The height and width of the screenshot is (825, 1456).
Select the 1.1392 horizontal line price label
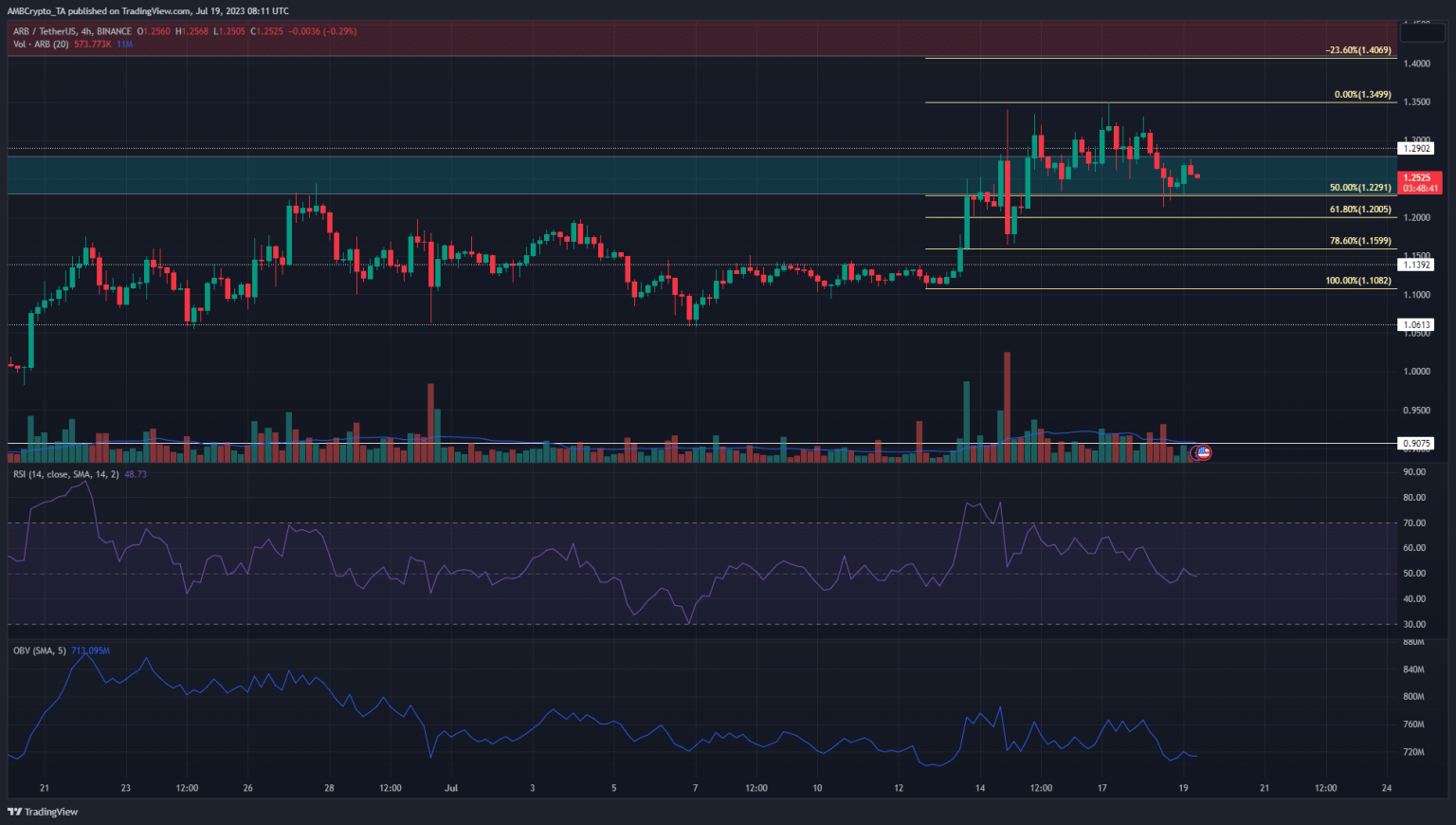click(1417, 266)
